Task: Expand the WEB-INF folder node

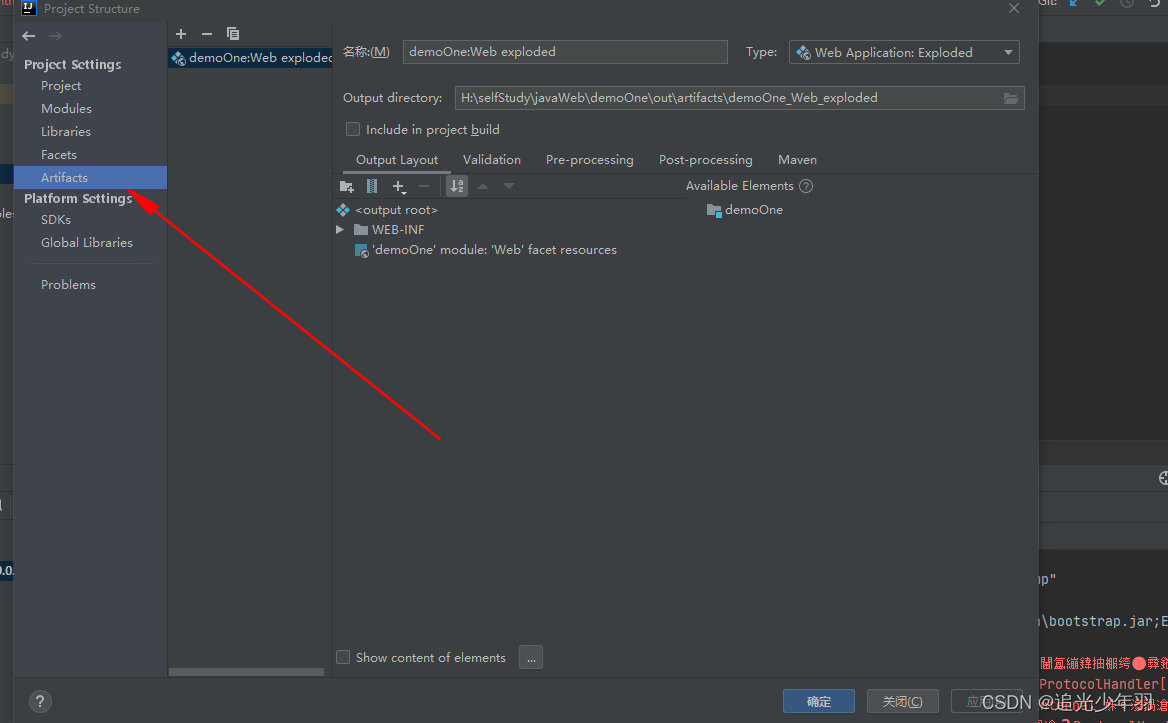Action: tap(340, 229)
